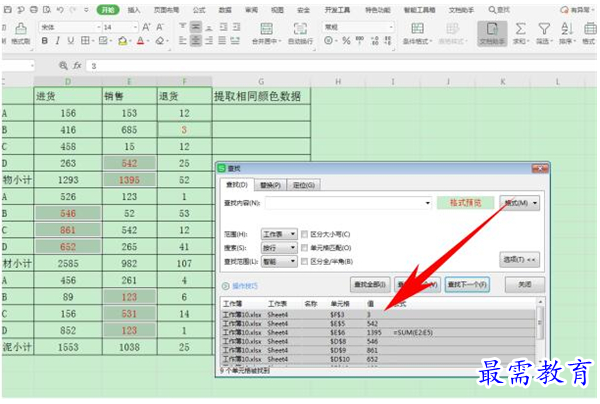The height and width of the screenshot is (404, 600).
Task: Open the Start (开始) ribbon tab
Action: pyautogui.click(x=108, y=10)
